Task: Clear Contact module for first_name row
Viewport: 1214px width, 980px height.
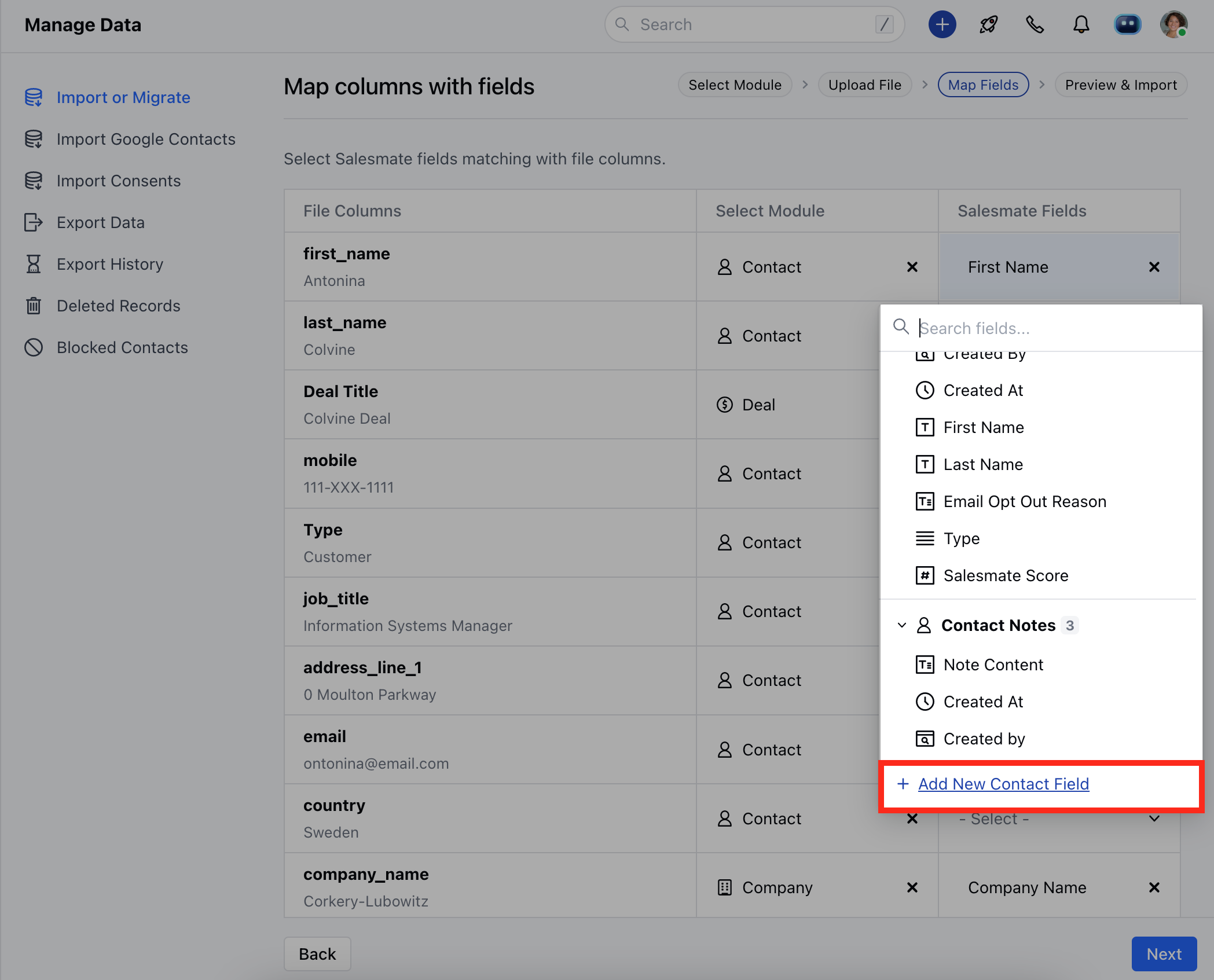Action: [x=912, y=267]
